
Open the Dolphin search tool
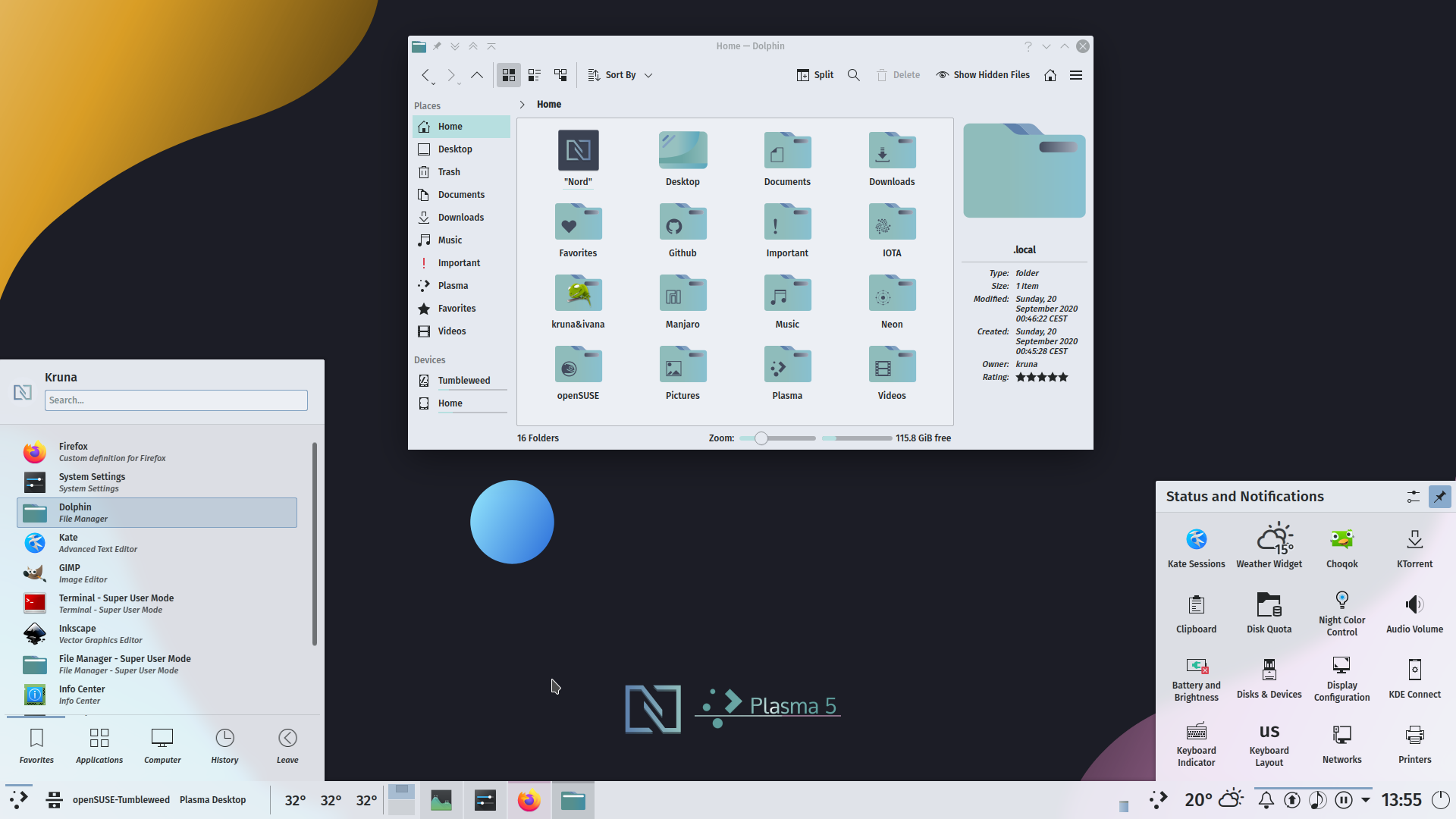point(854,75)
